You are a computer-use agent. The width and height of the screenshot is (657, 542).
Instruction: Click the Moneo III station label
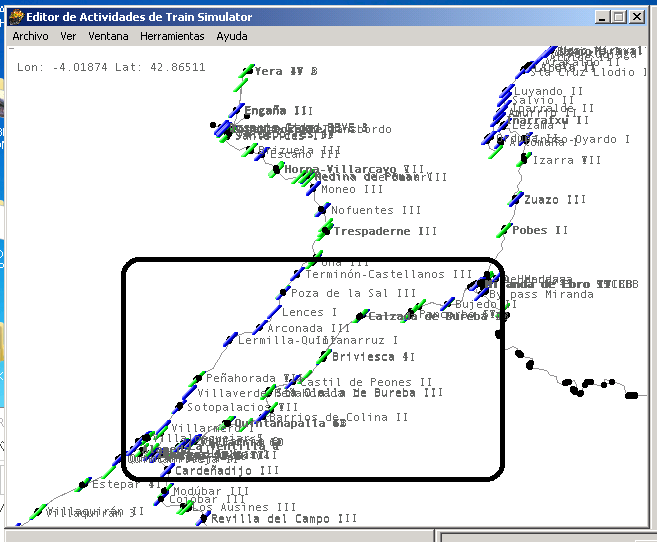[x=352, y=189]
